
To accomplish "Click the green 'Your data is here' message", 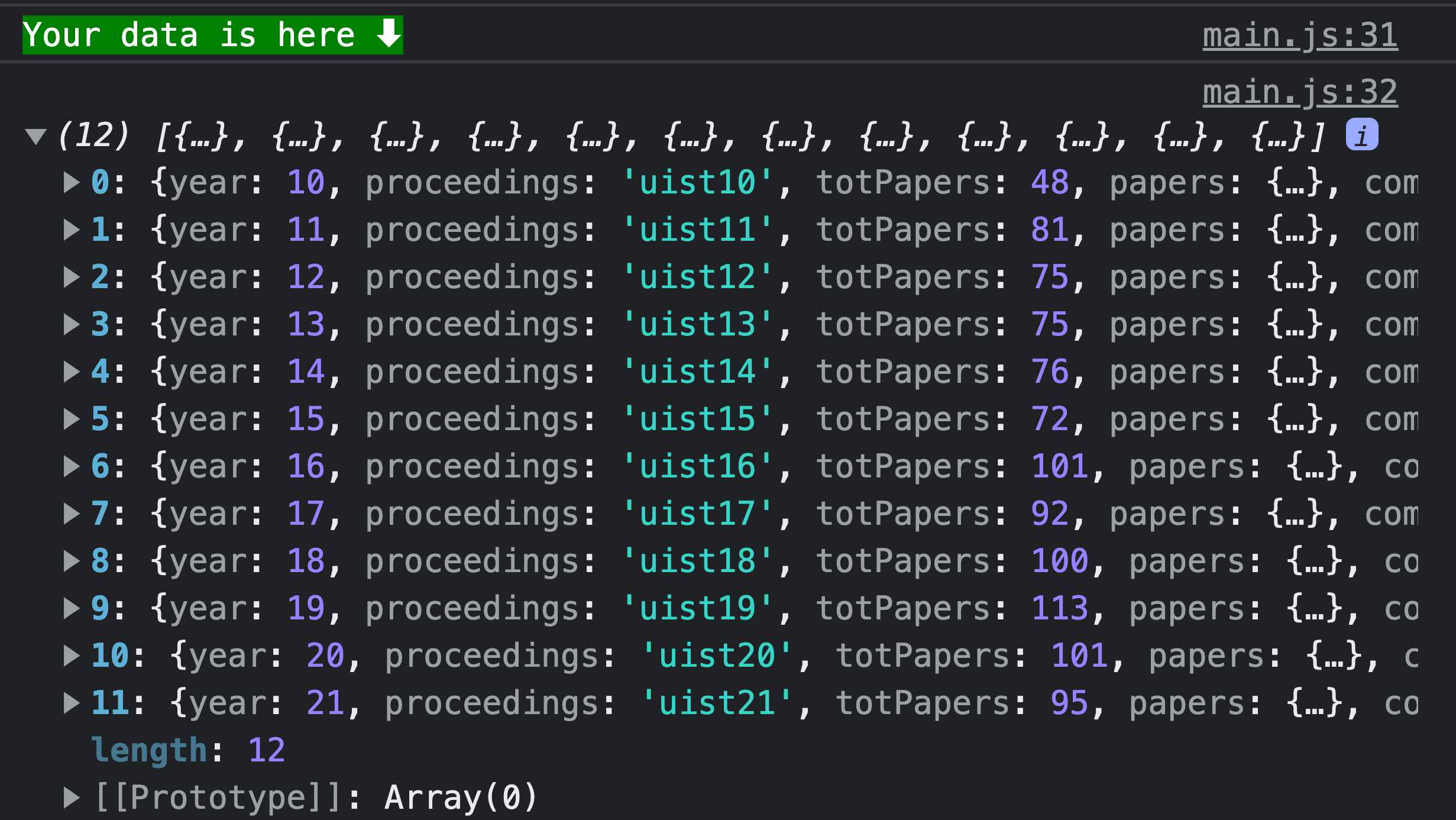I will pos(212,35).
